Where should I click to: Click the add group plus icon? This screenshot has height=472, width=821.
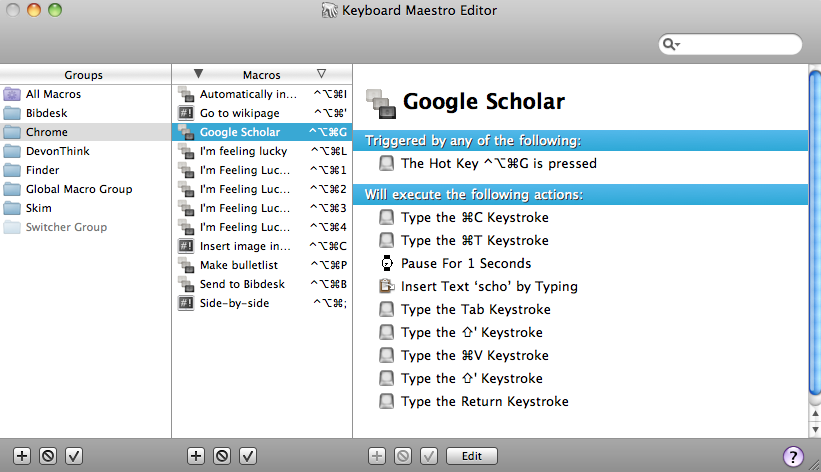pos(22,456)
